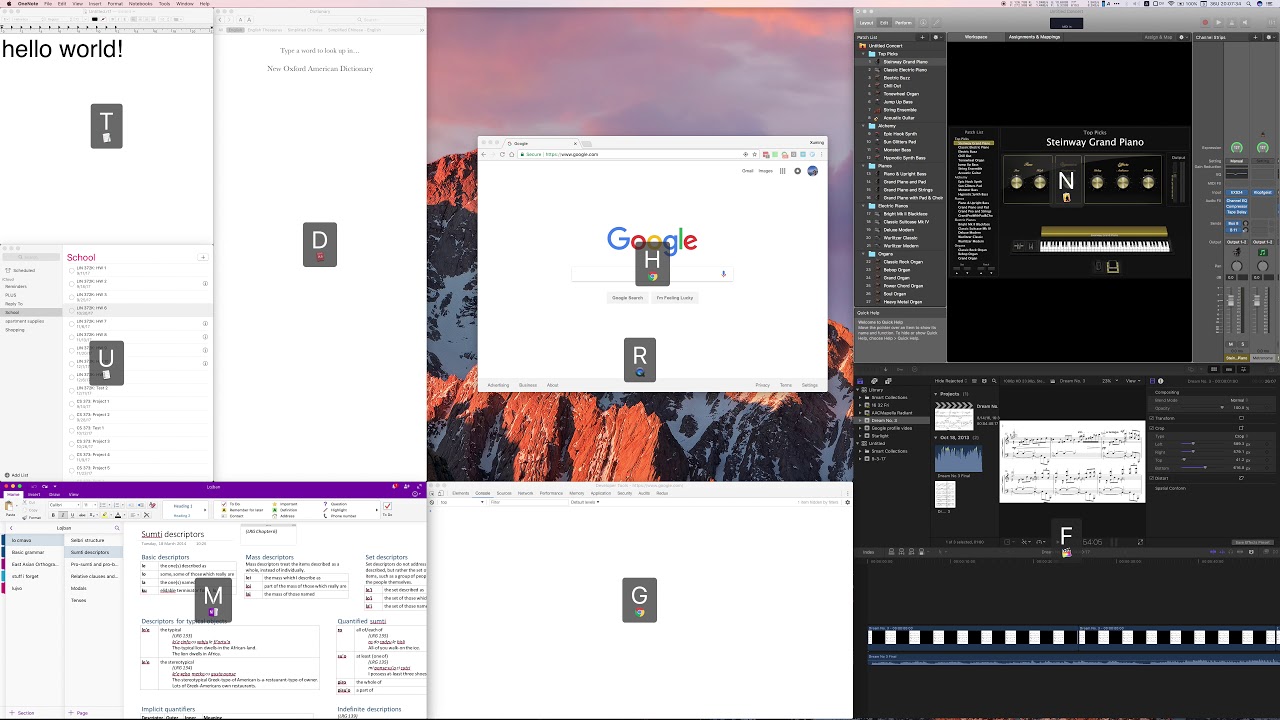Viewport: 1280px width, 720px height.
Task: Open the DevTools Elements tab
Action: [x=461, y=493]
